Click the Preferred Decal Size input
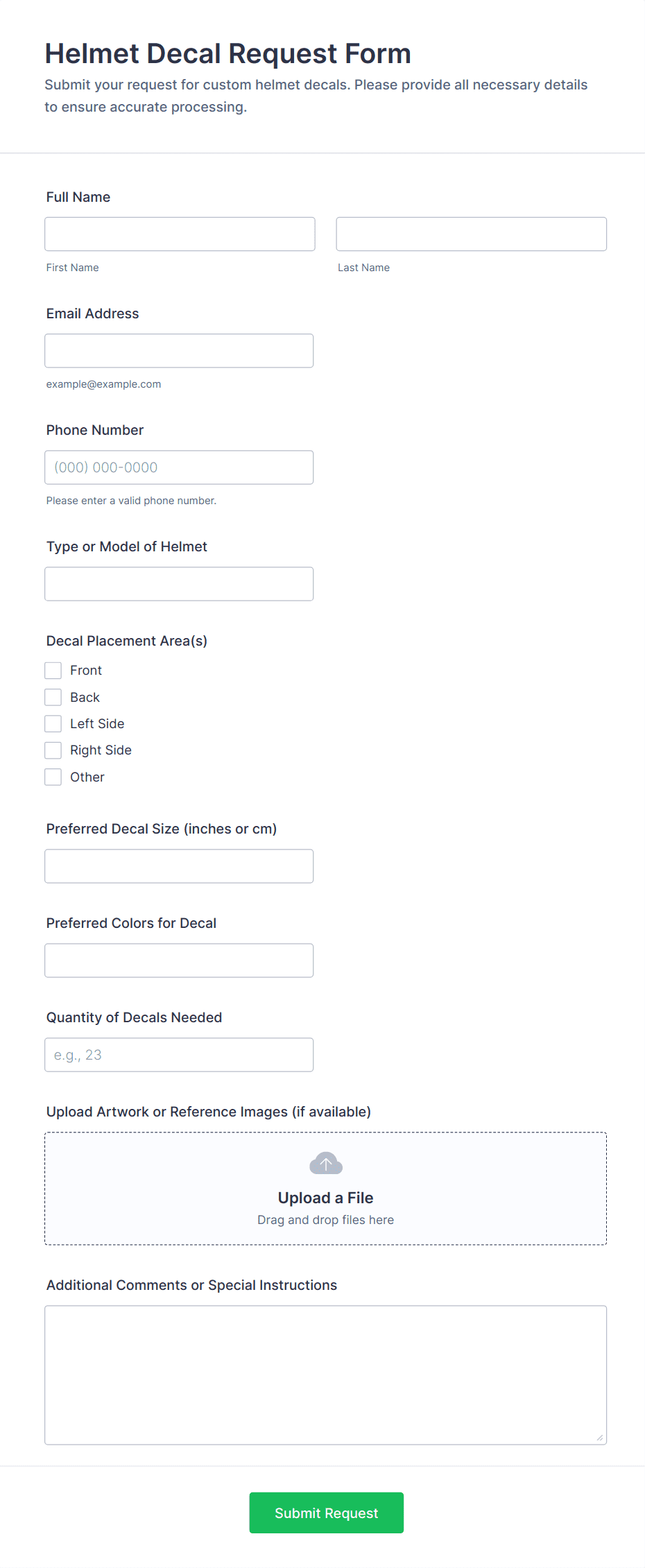 click(179, 865)
